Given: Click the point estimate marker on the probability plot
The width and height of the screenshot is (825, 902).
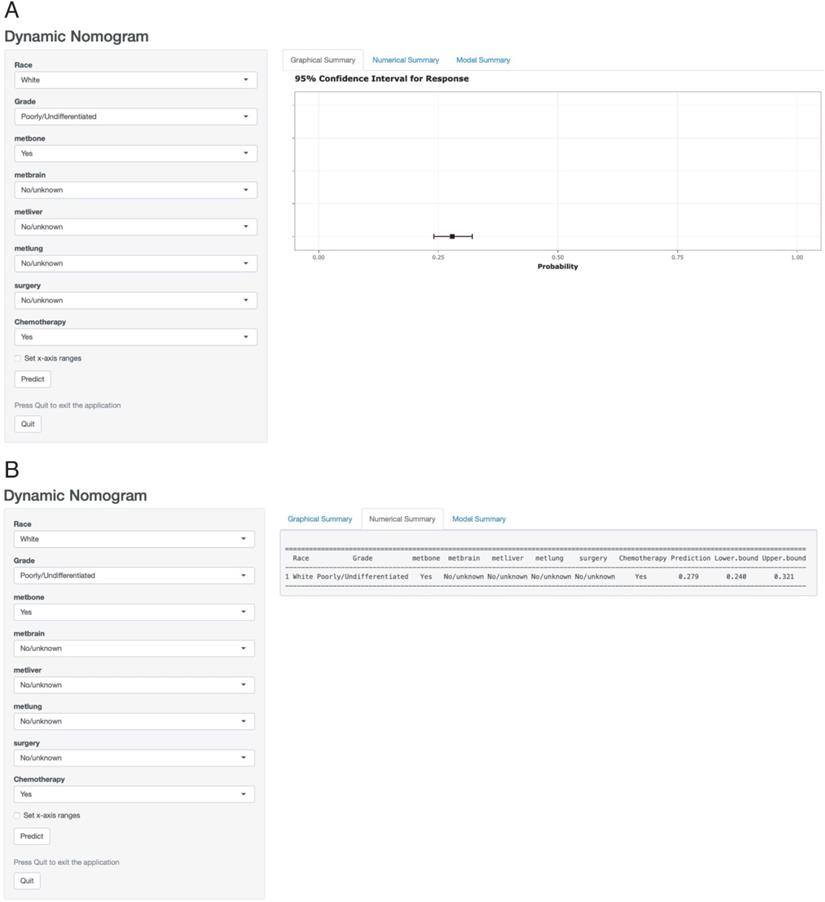Looking at the screenshot, I should (452, 236).
